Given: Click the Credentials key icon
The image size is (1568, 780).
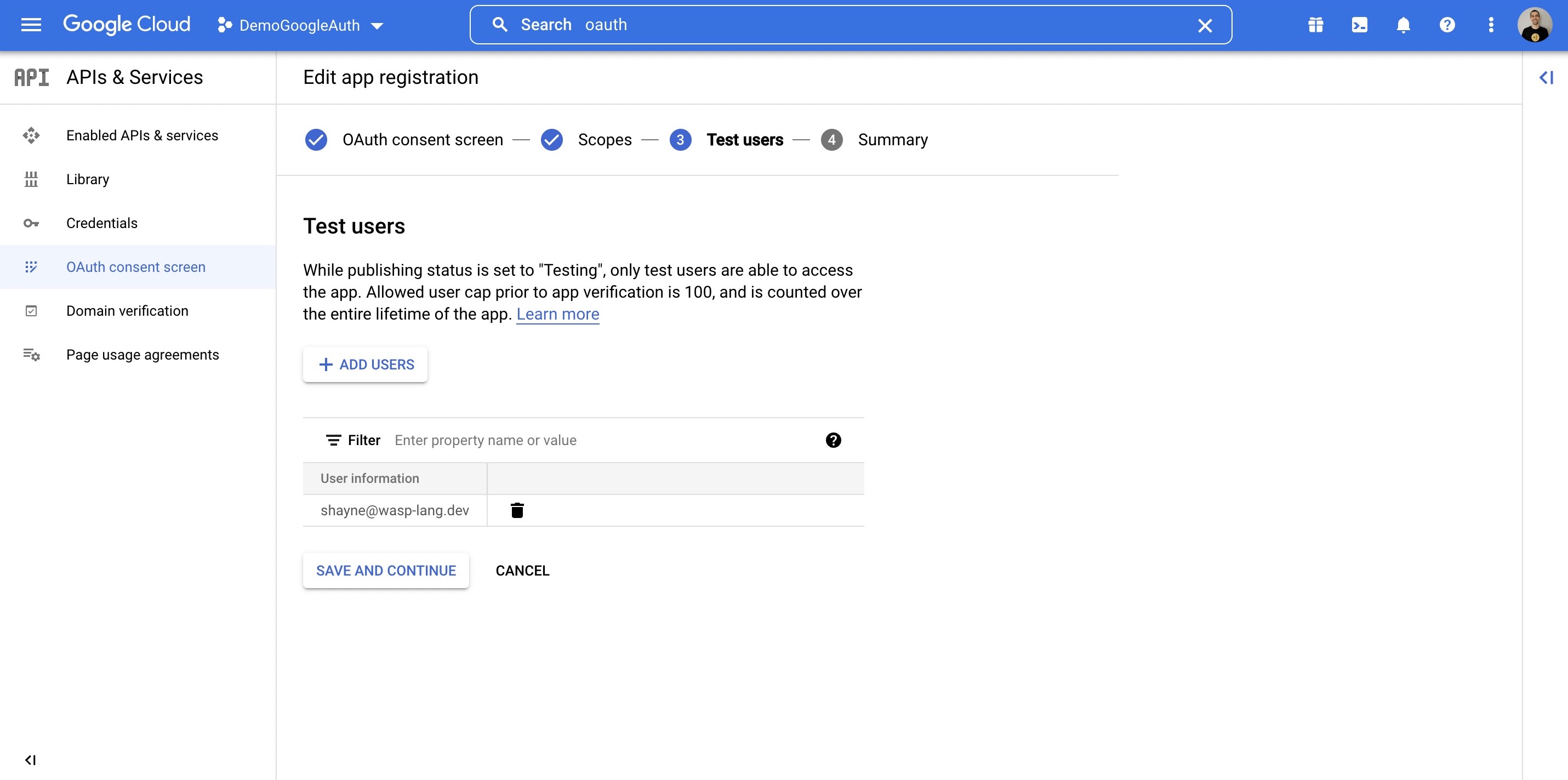Looking at the screenshot, I should [31, 223].
